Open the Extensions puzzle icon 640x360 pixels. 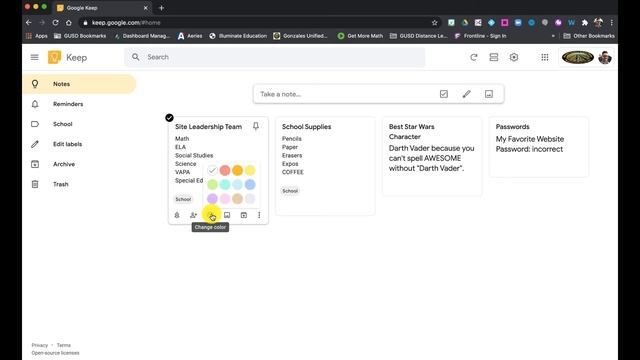[584, 22]
